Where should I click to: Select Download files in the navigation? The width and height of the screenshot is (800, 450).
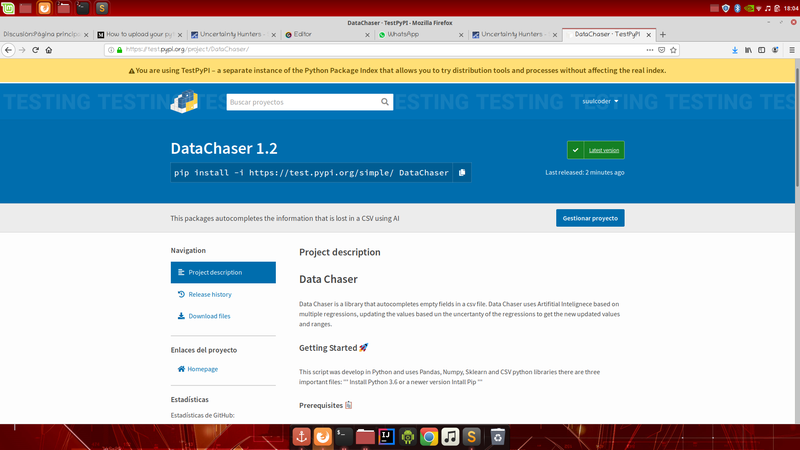click(x=209, y=316)
